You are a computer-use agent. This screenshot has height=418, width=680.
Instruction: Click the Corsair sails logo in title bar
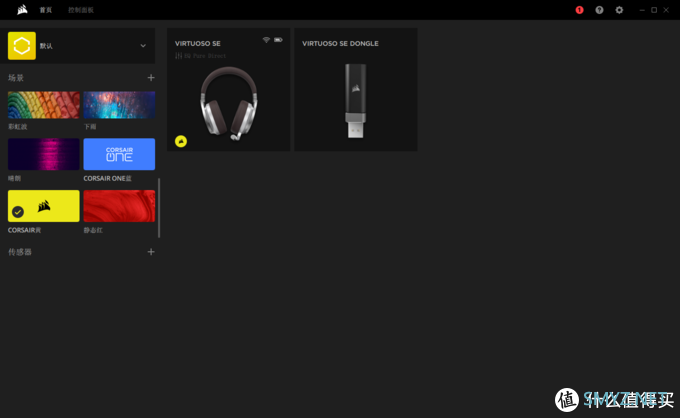click(x=22, y=10)
